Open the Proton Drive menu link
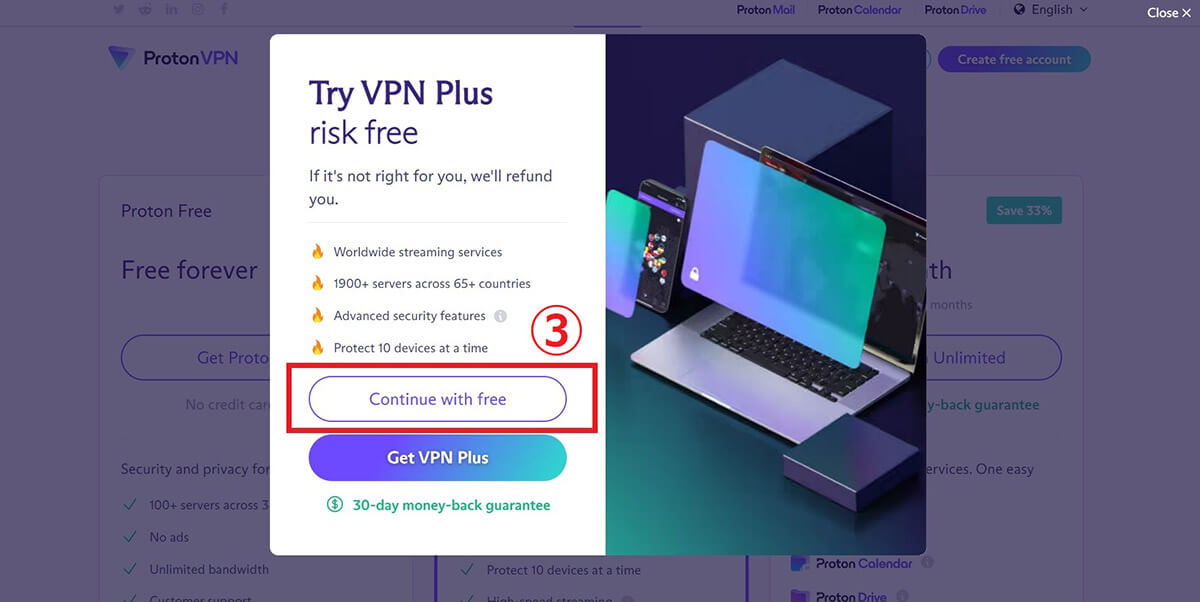This screenshot has width=1200, height=602. point(955,10)
